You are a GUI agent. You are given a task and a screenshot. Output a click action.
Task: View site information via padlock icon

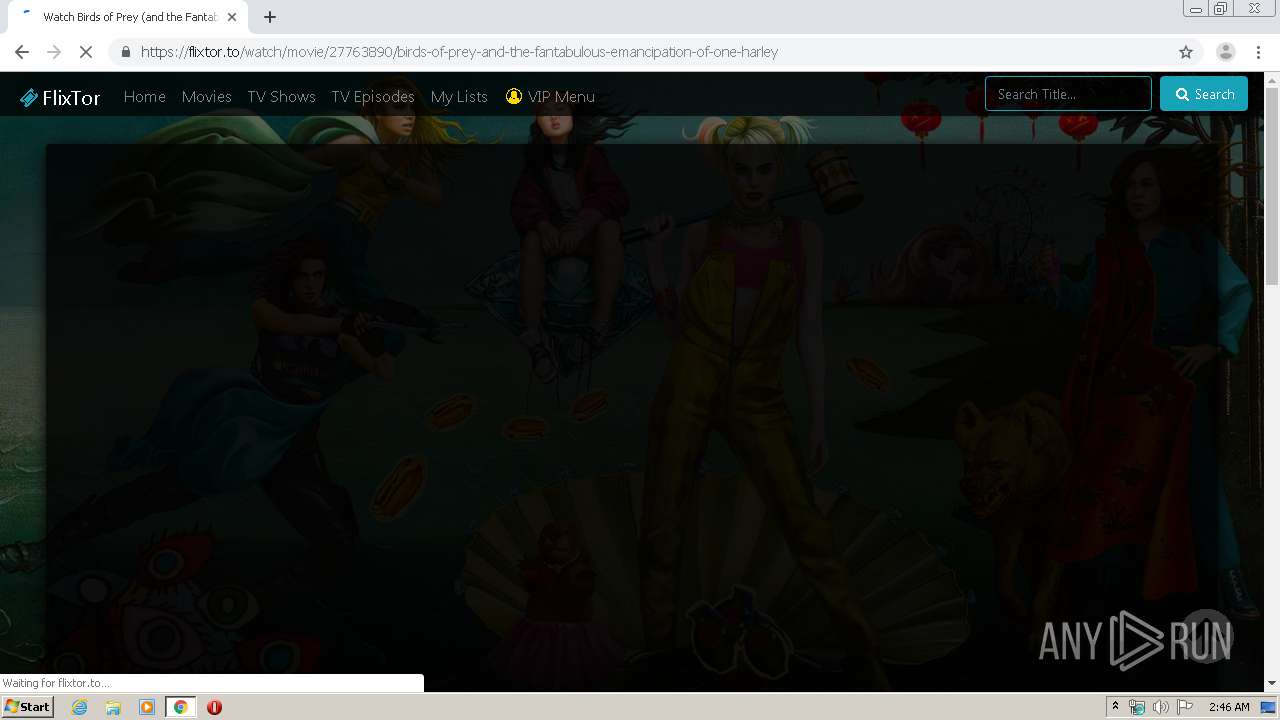pyautogui.click(x=125, y=52)
